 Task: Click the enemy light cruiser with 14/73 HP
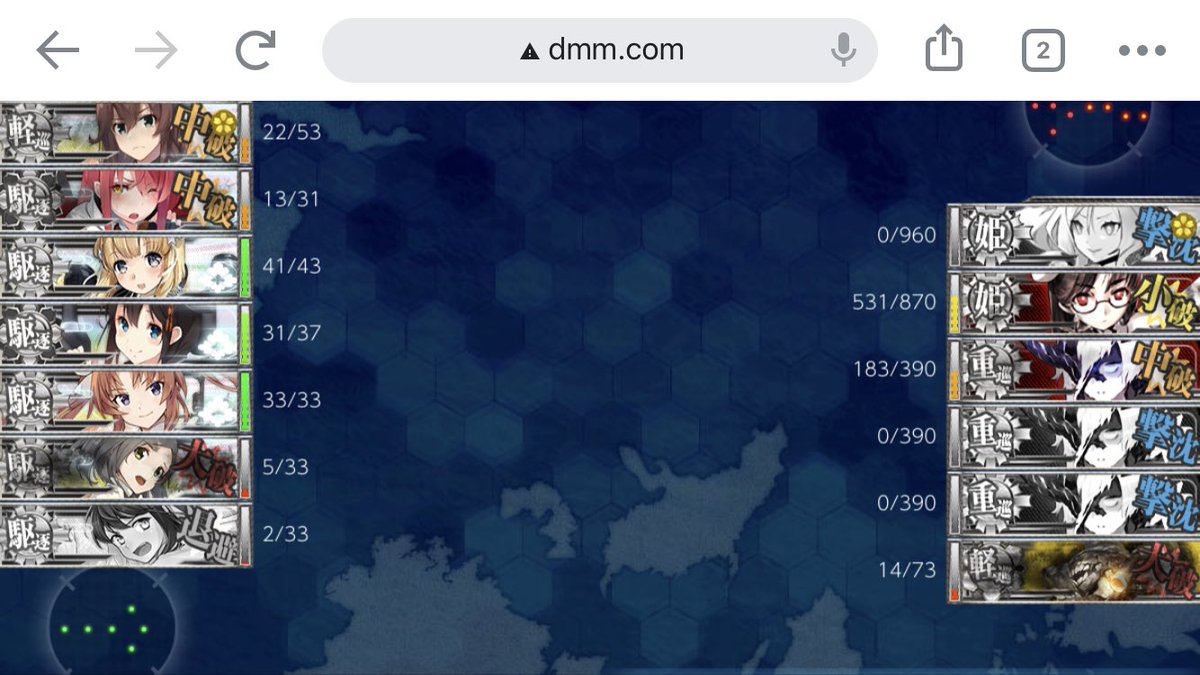click(1073, 571)
